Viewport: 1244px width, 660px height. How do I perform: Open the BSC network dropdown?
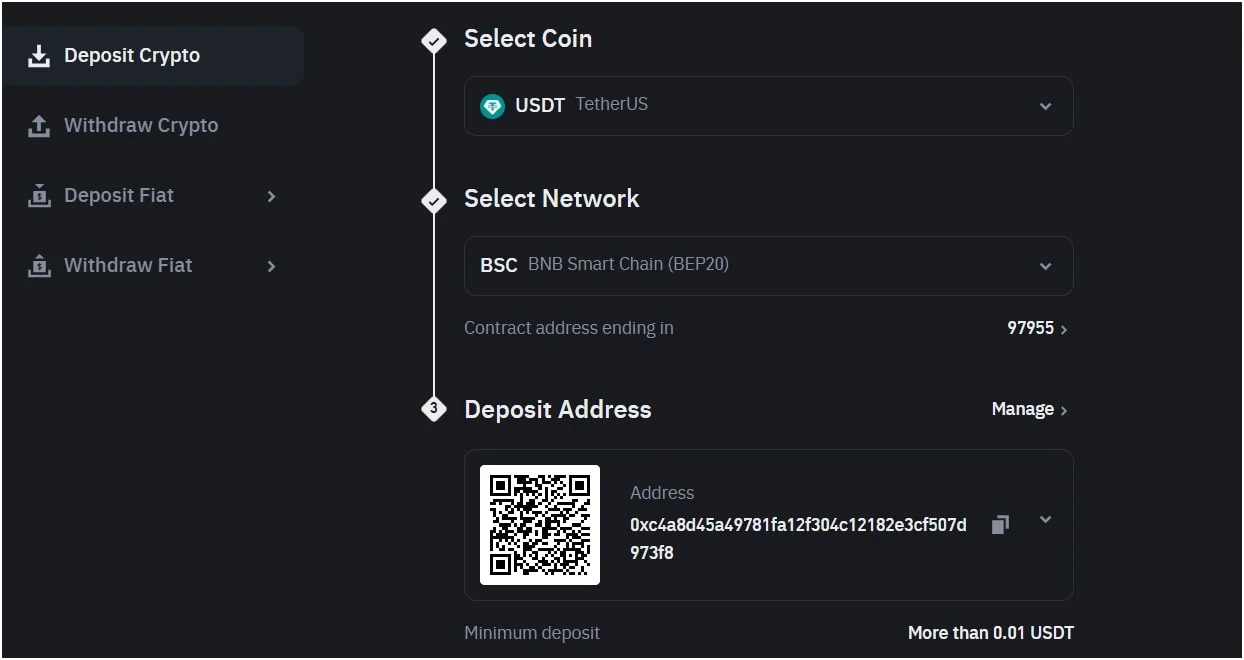1045,266
